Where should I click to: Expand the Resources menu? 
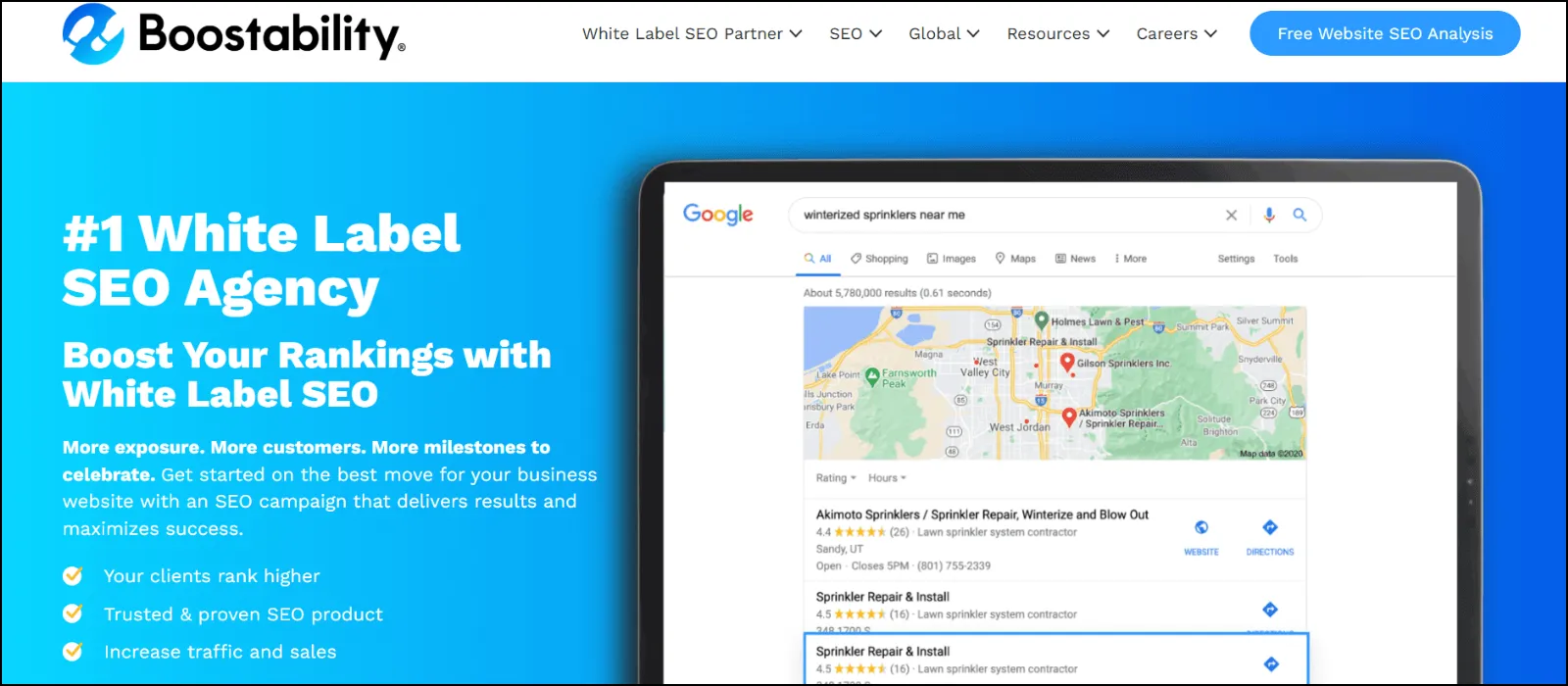tap(1058, 33)
